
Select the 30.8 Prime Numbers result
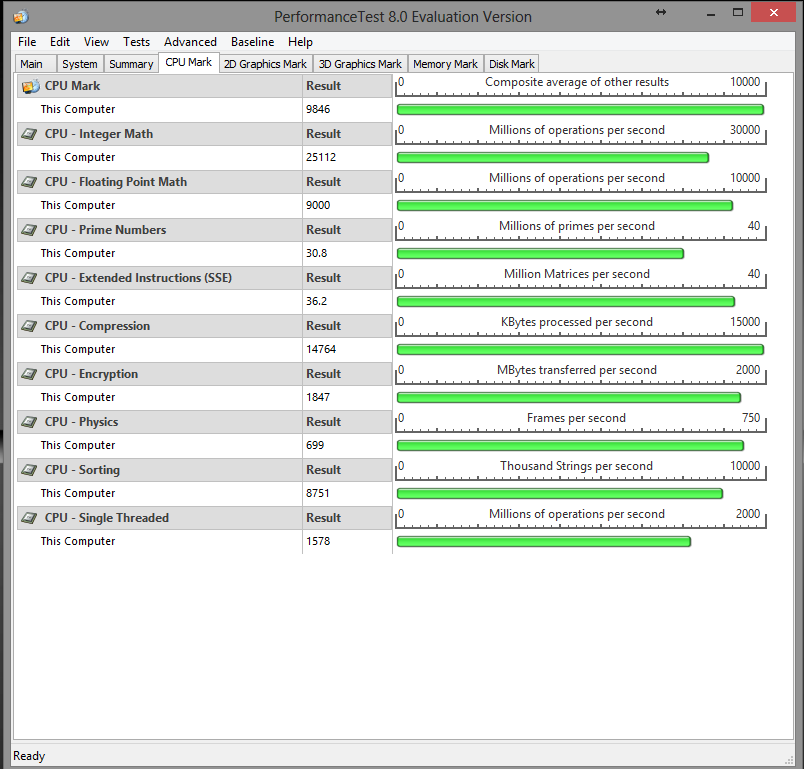pyautogui.click(x=317, y=253)
